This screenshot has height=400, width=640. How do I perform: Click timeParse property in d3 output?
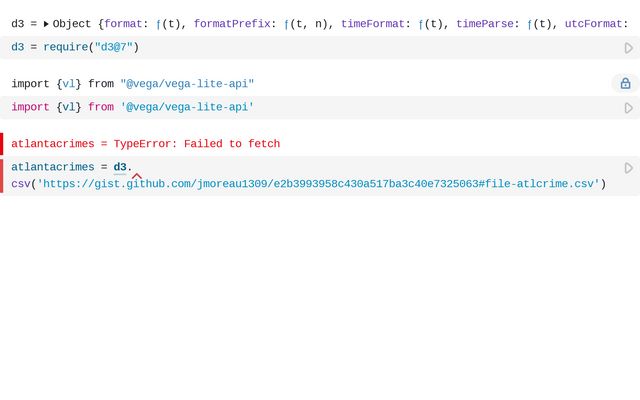[485, 24]
